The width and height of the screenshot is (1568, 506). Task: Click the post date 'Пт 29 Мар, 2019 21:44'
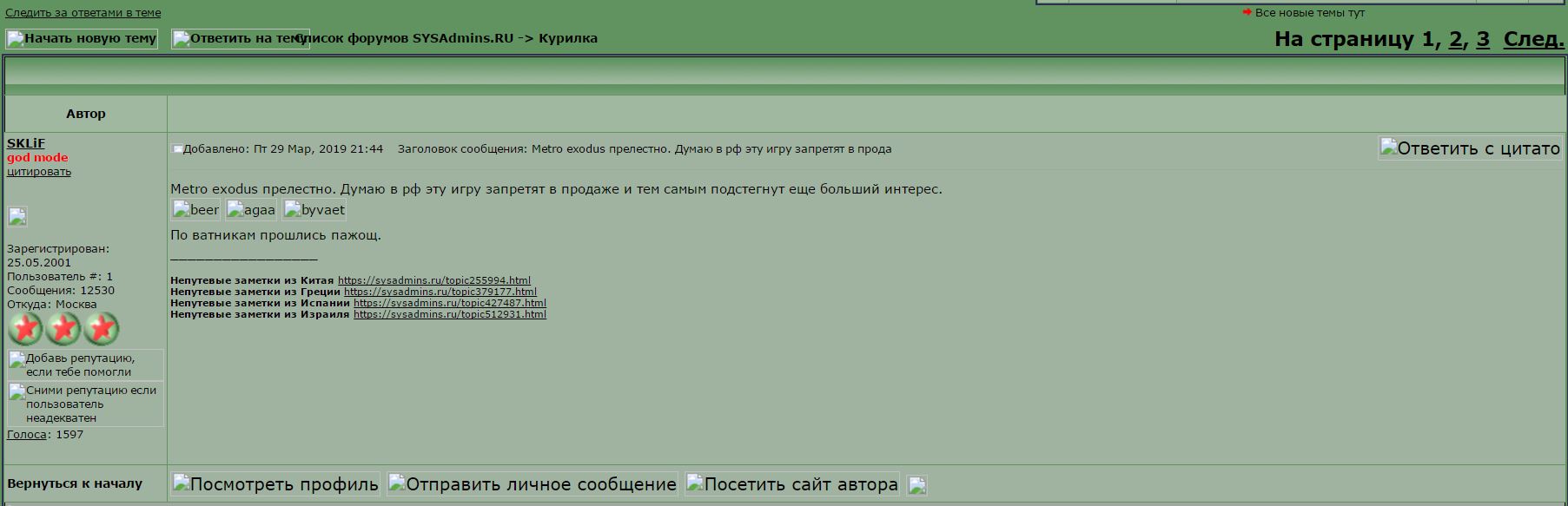(318, 149)
